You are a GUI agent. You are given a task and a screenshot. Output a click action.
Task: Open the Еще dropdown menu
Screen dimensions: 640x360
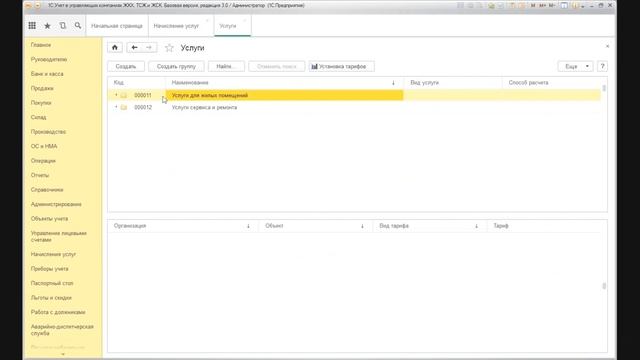[575, 67]
